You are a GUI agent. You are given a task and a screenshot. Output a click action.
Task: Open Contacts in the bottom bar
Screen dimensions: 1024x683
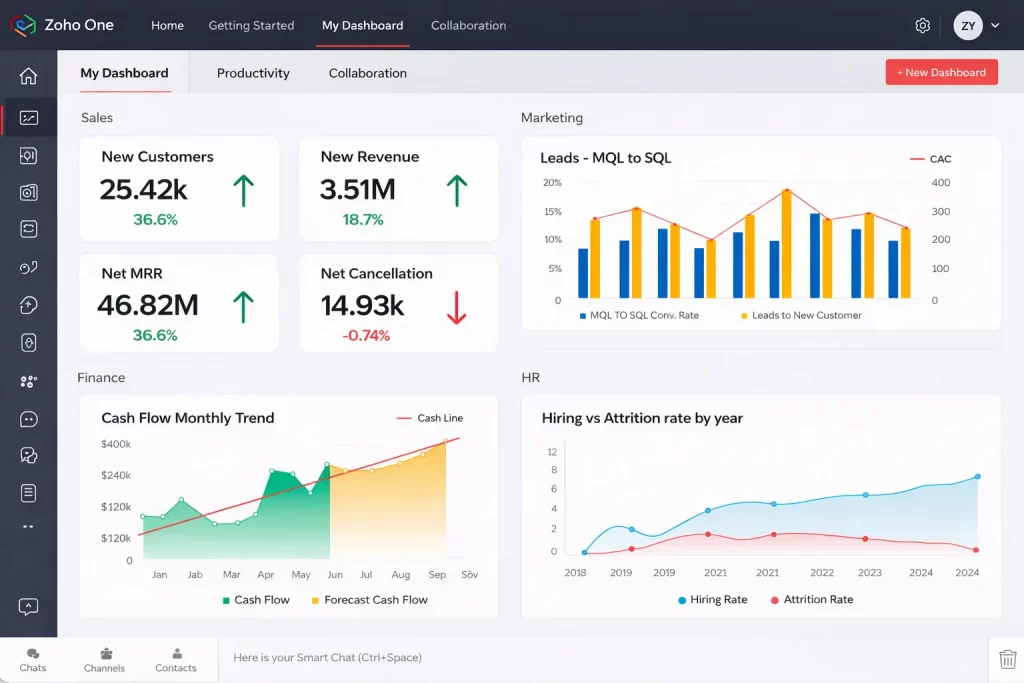176,659
